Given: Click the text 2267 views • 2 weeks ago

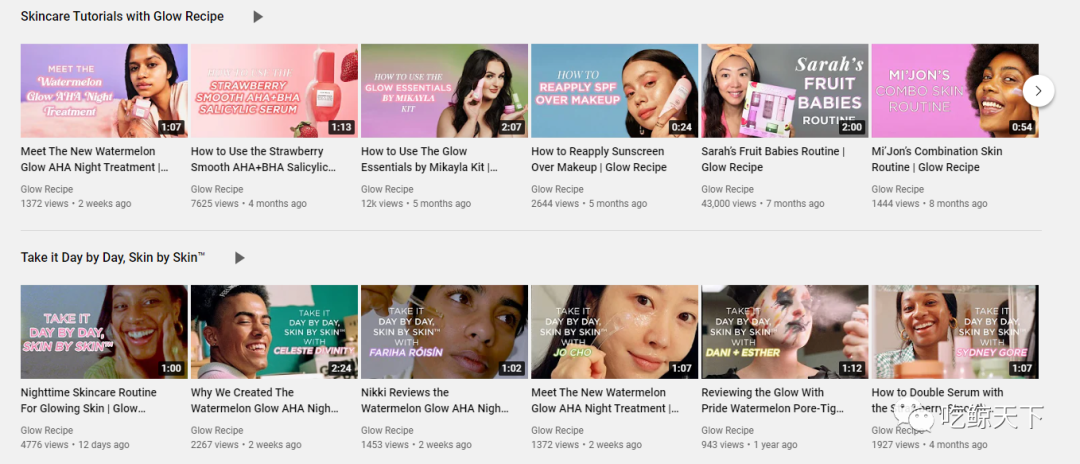Looking at the screenshot, I should click(246, 445).
